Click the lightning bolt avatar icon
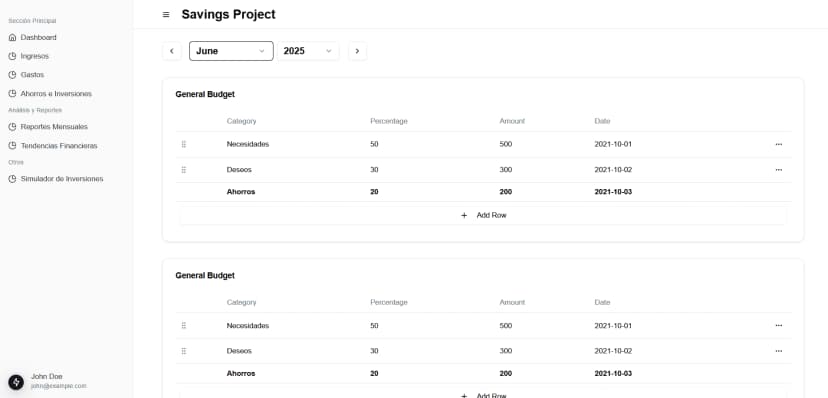Viewport: 828px width, 398px height. [16, 382]
